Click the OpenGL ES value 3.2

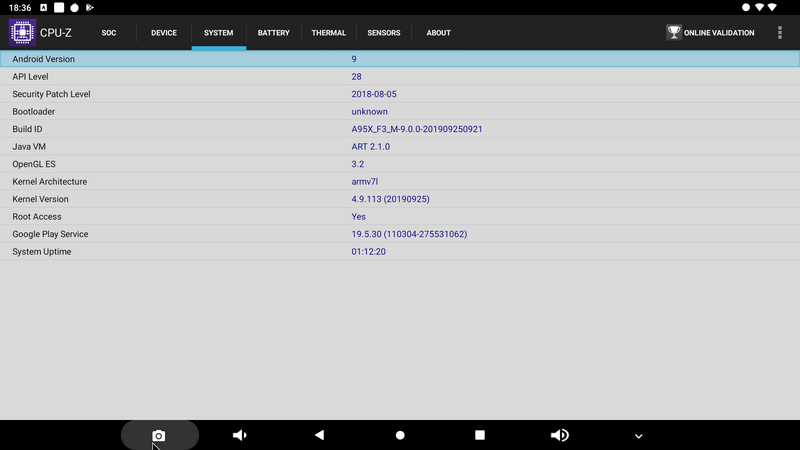pos(358,164)
